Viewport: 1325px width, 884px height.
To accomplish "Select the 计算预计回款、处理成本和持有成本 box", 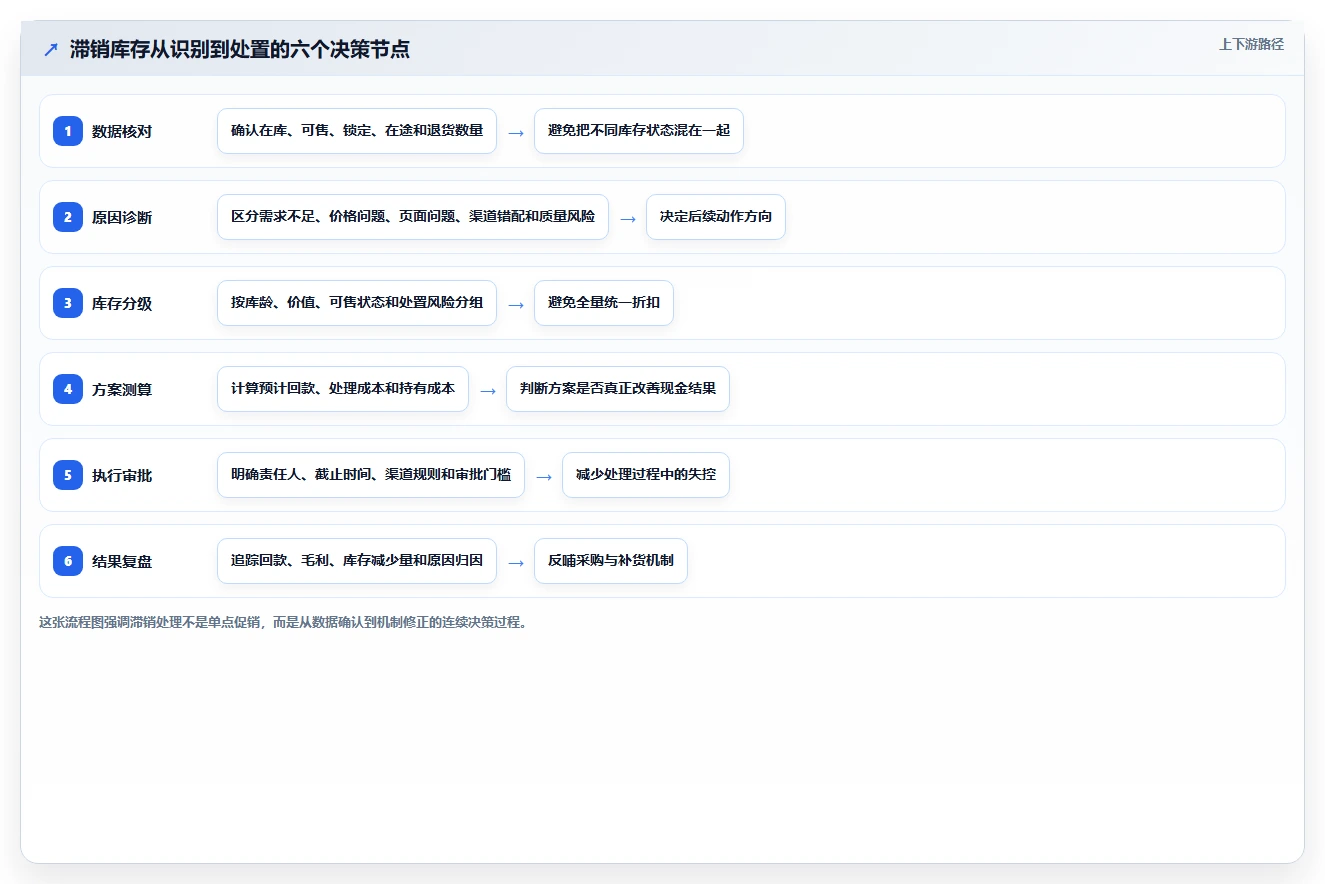I will point(343,389).
